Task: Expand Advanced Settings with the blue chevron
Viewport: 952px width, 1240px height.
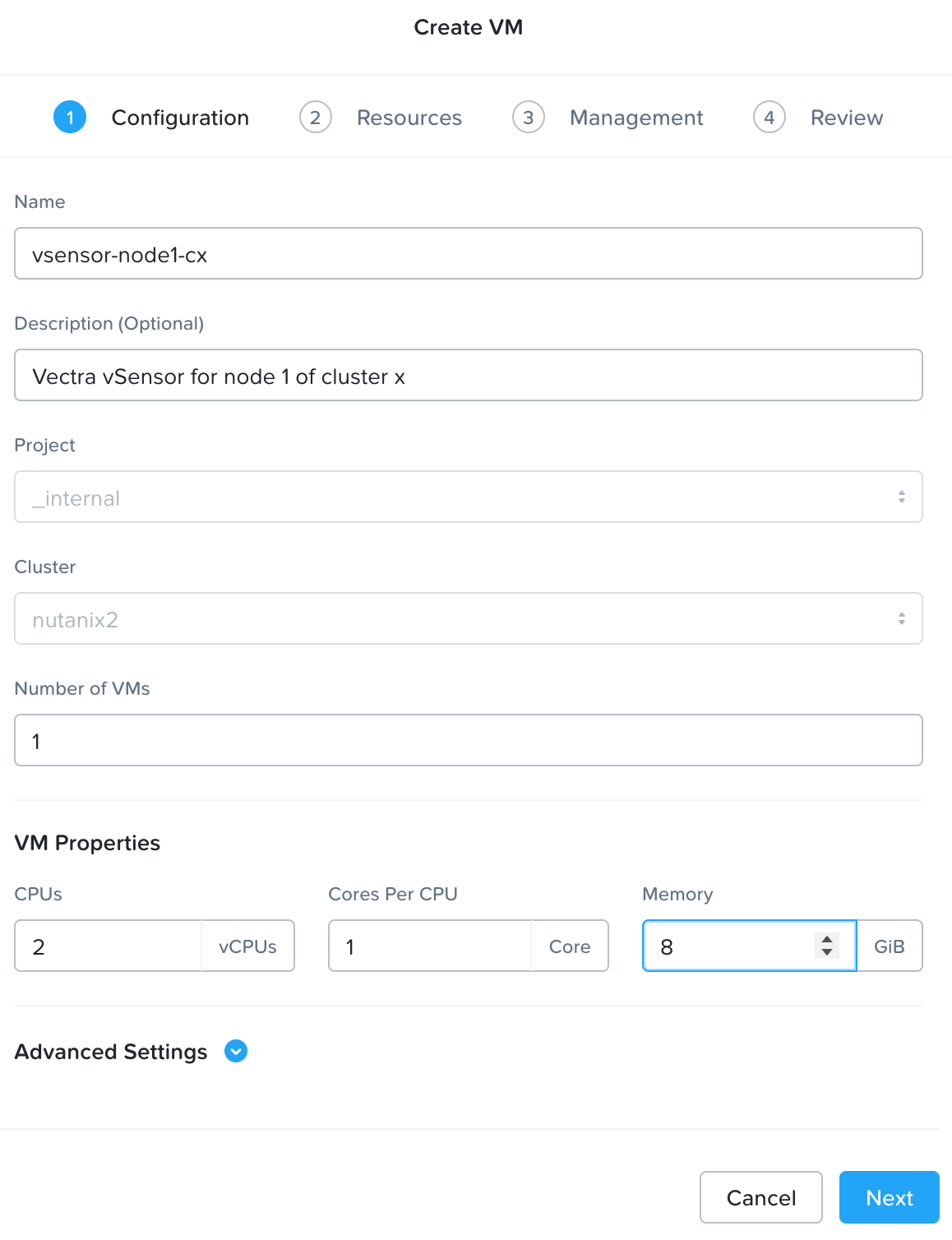Action: click(x=236, y=1052)
